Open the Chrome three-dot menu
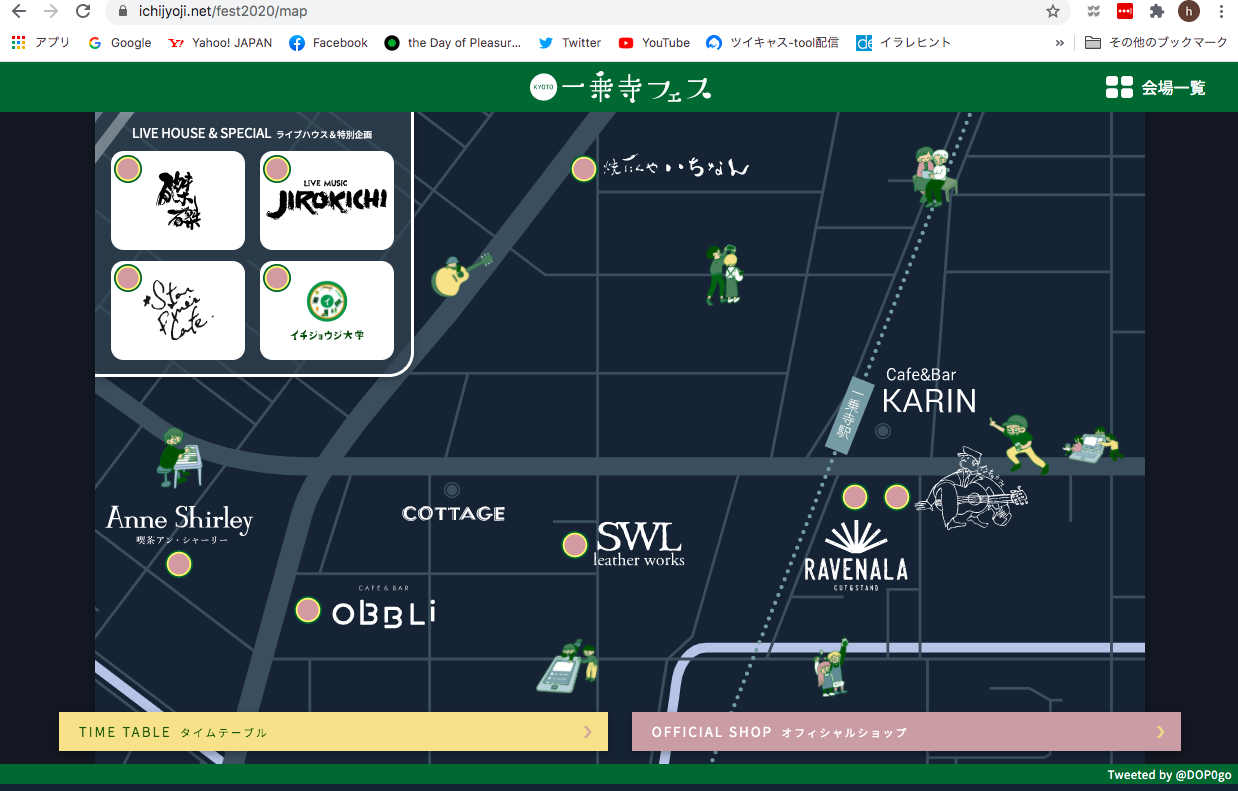 1221,11
